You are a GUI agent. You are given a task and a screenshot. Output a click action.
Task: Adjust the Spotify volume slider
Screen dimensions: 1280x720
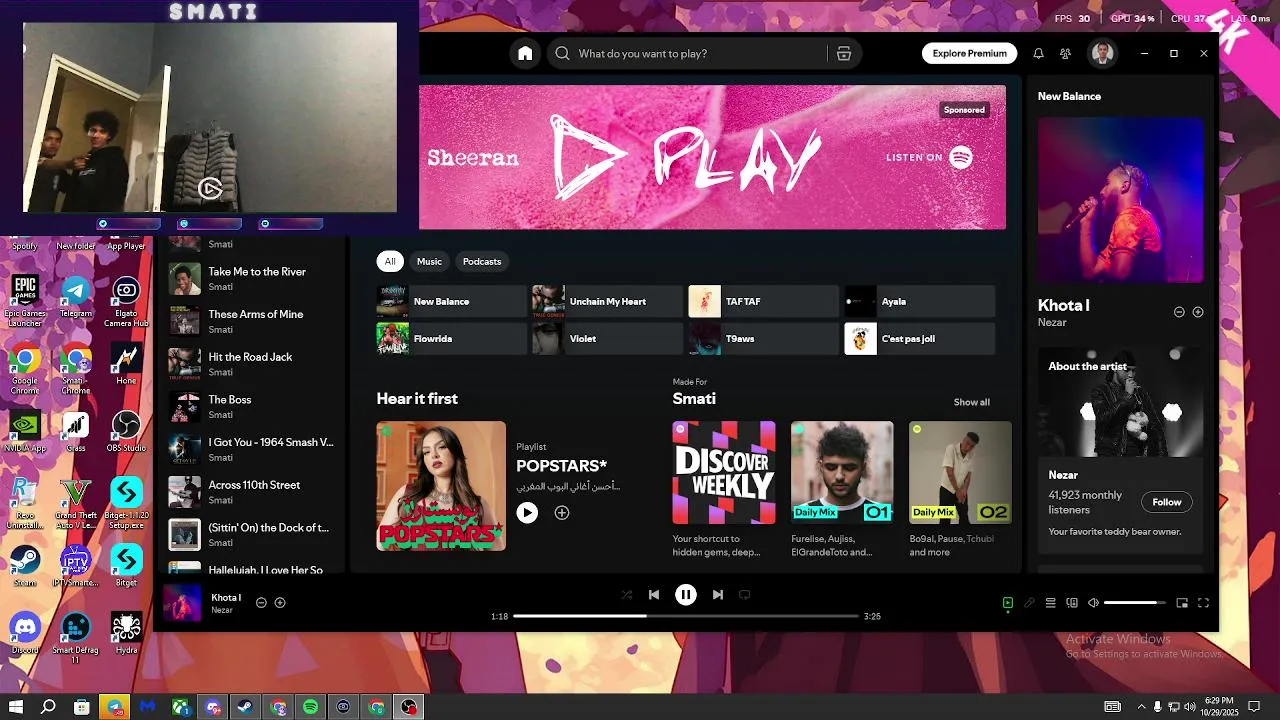coord(1135,603)
